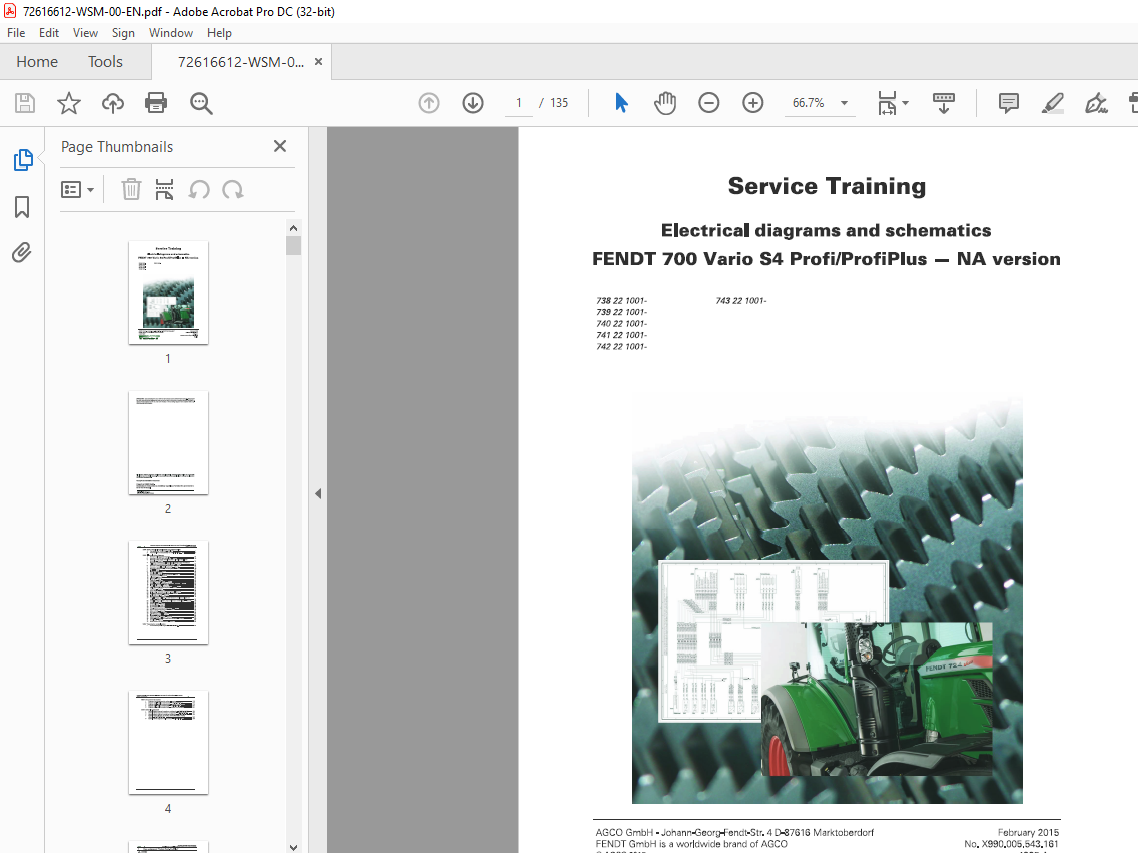The width and height of the screenshot is (1138, 853).
Task: Rotate page counterclockwise in thumbnails
Action: point(199,189)
